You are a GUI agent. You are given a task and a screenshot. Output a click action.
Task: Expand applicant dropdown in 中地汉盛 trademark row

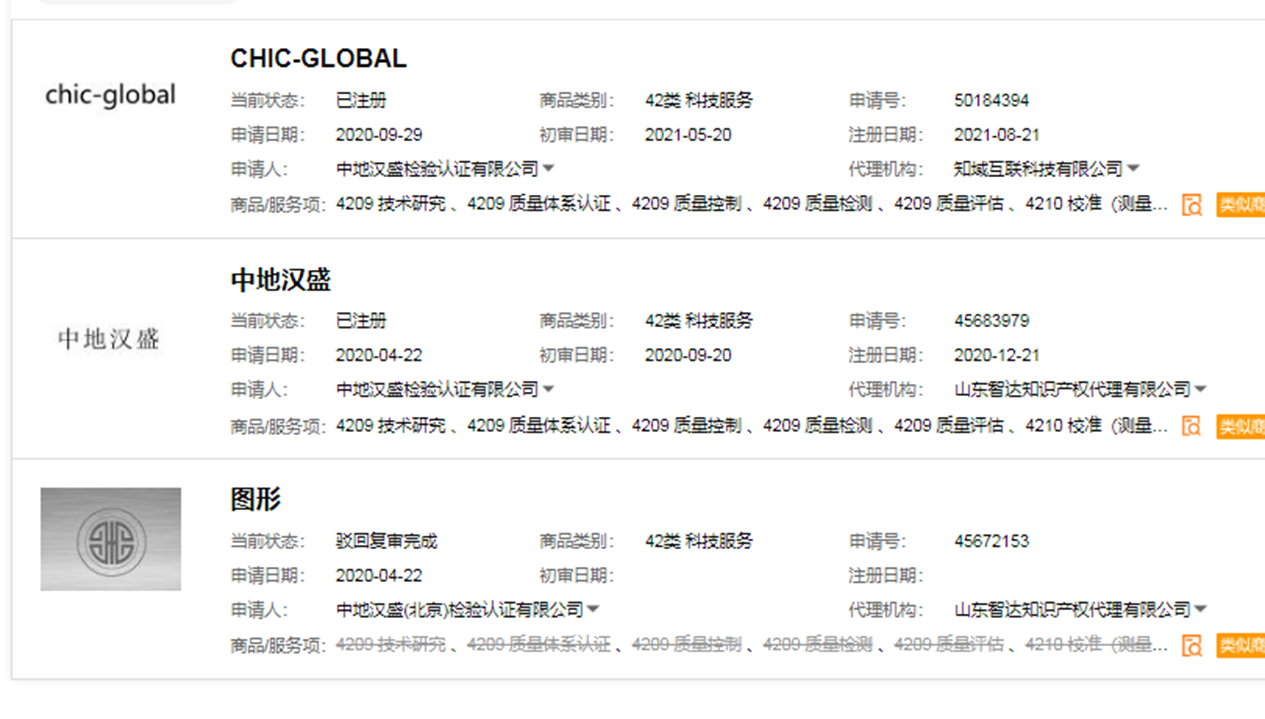pyautogui.click(x=549, y=389)
